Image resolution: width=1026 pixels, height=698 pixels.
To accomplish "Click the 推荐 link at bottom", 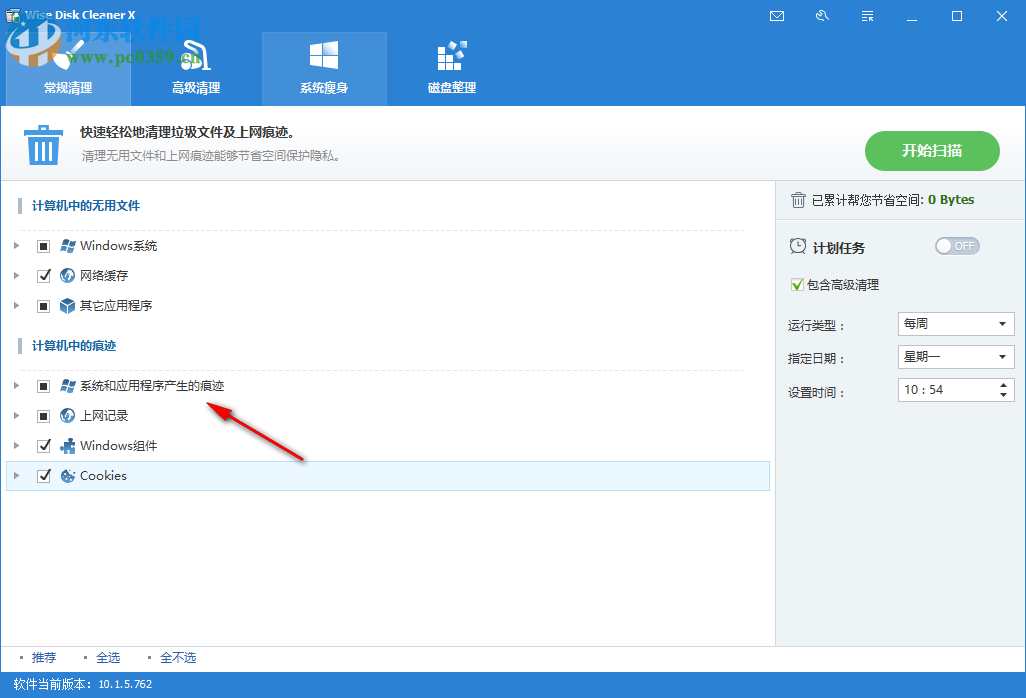I will [44, 657].
